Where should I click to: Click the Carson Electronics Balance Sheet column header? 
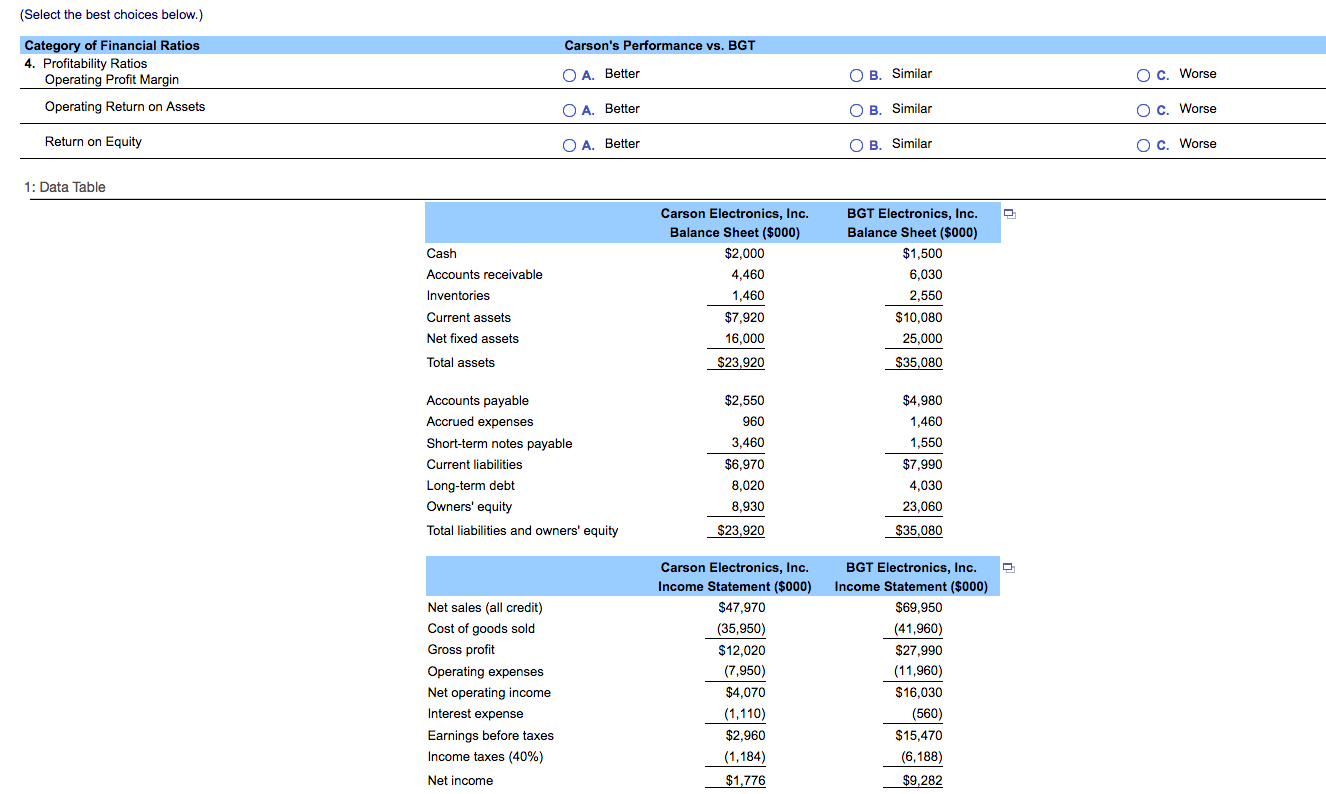[735, 221]
